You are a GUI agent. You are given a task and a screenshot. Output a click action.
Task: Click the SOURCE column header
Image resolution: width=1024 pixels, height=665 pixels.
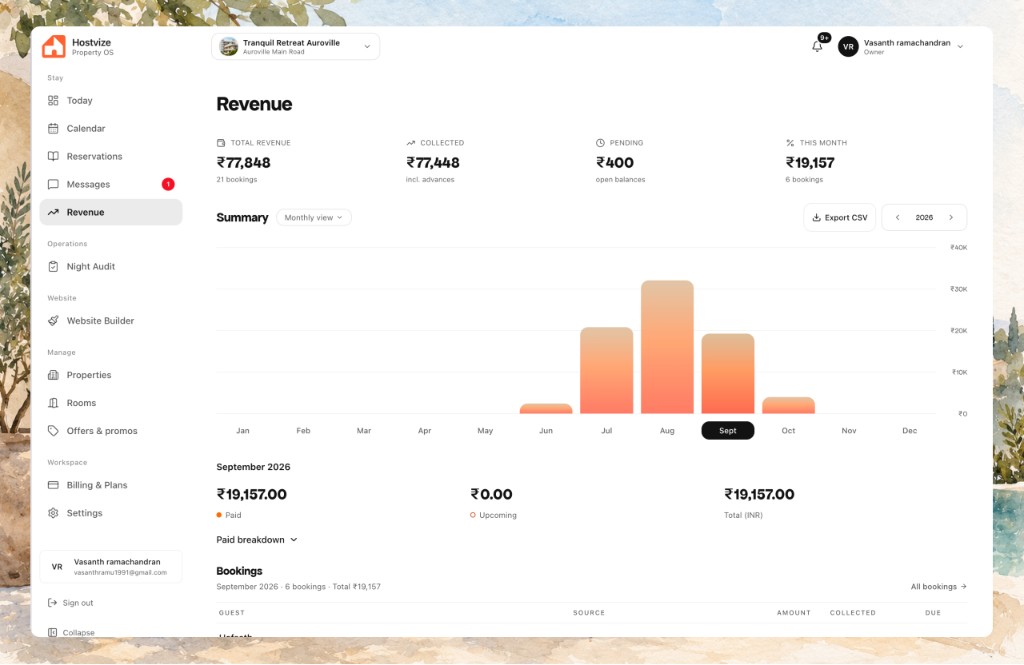pos(588,613)
